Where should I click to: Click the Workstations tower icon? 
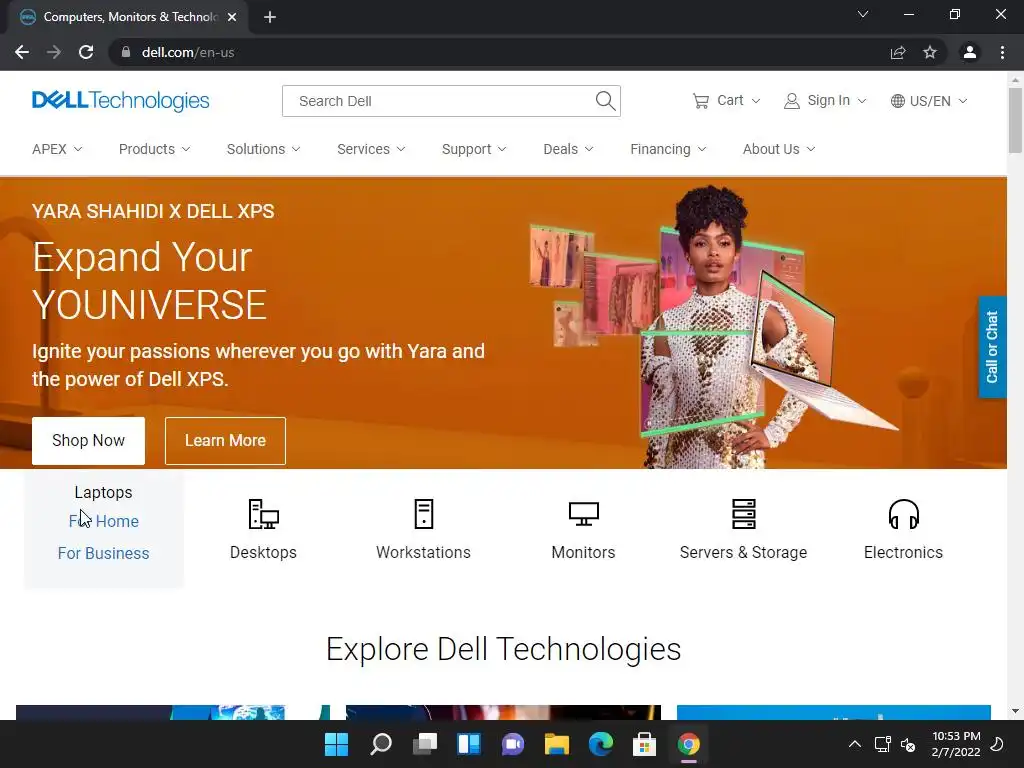(x=424, y=514)
